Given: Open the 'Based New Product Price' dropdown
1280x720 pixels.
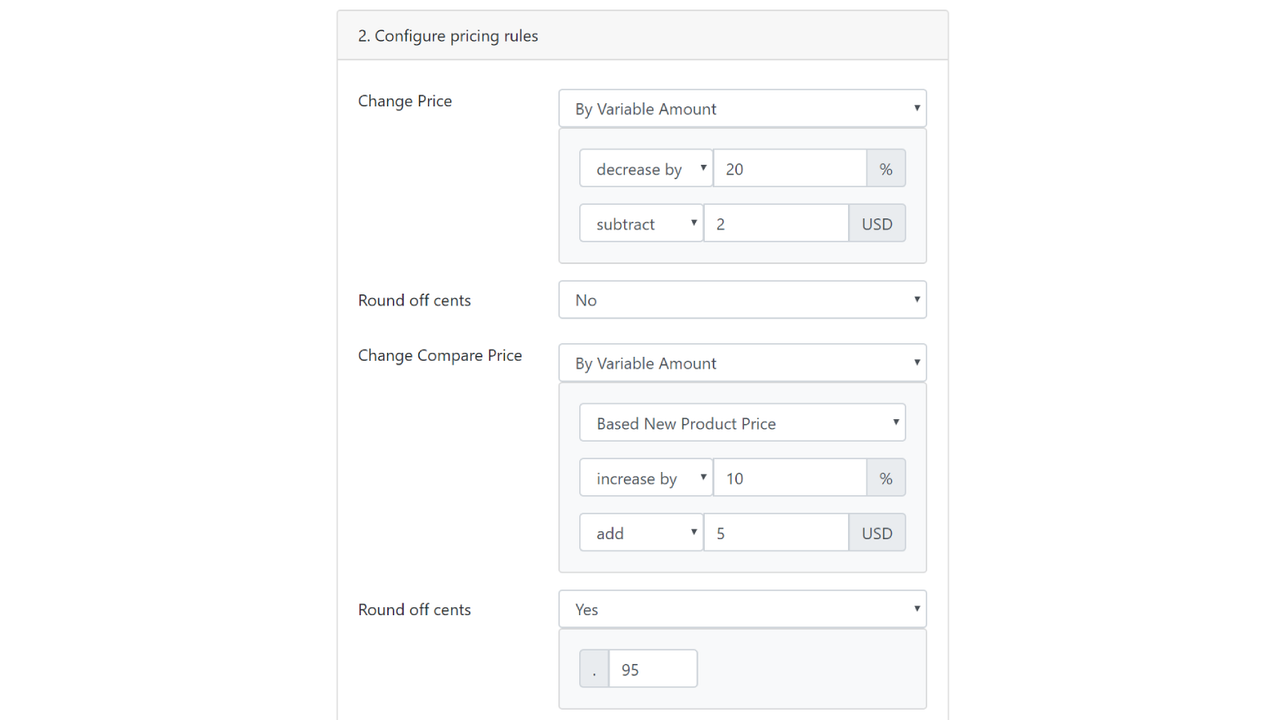Looking at the screenshot, I should pyautogui.click(x=742, y=422).
